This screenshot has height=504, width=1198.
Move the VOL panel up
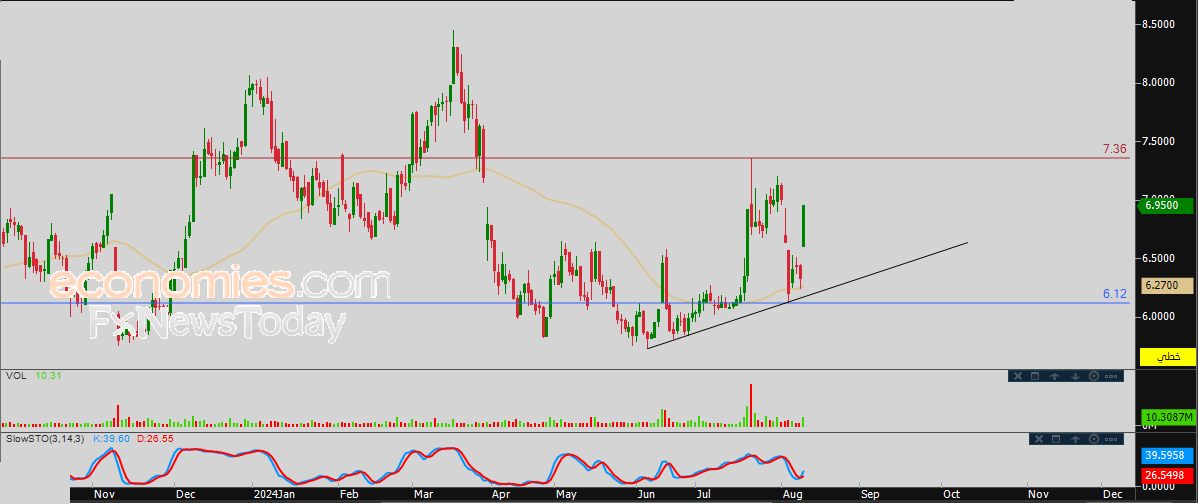coord(1054,376)
